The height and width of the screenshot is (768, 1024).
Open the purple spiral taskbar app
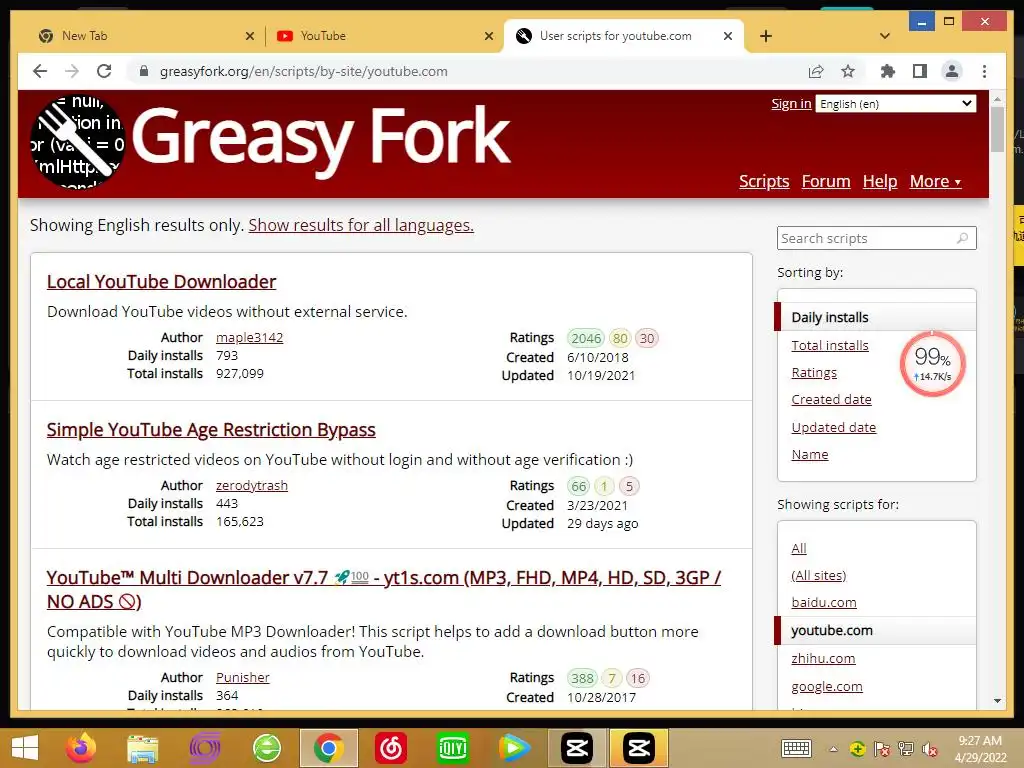tap(204, 748)
